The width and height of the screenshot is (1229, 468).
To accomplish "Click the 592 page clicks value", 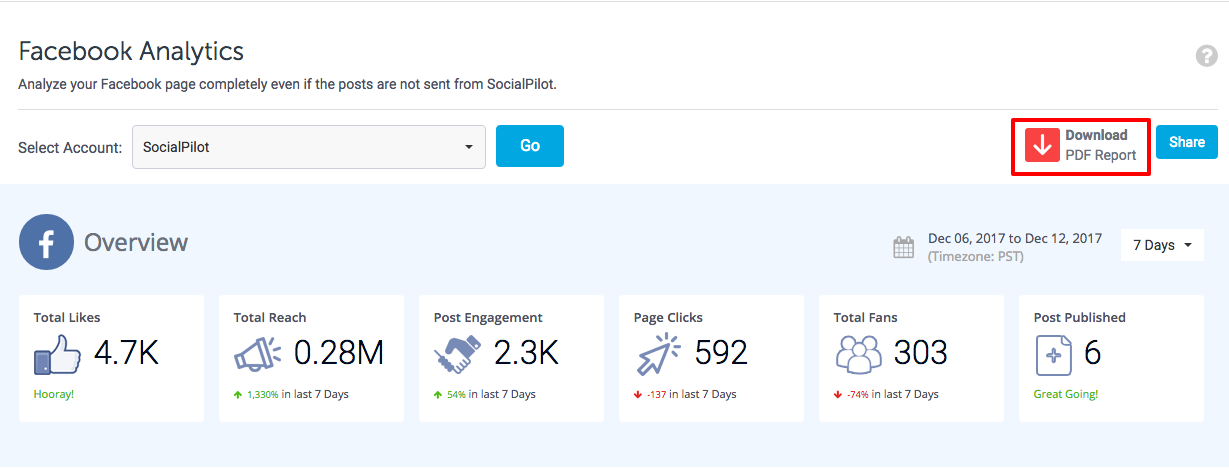I will tap(721, 352).
